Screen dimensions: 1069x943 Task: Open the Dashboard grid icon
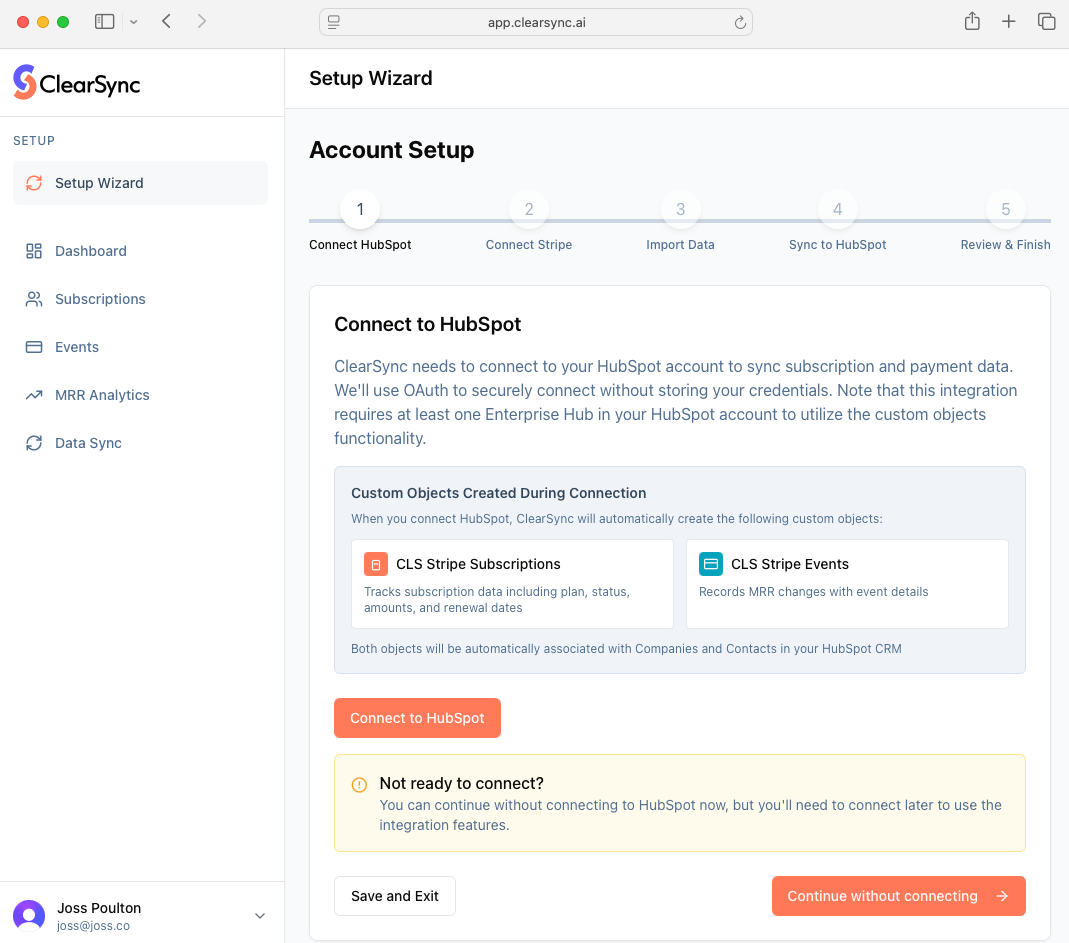34,251
